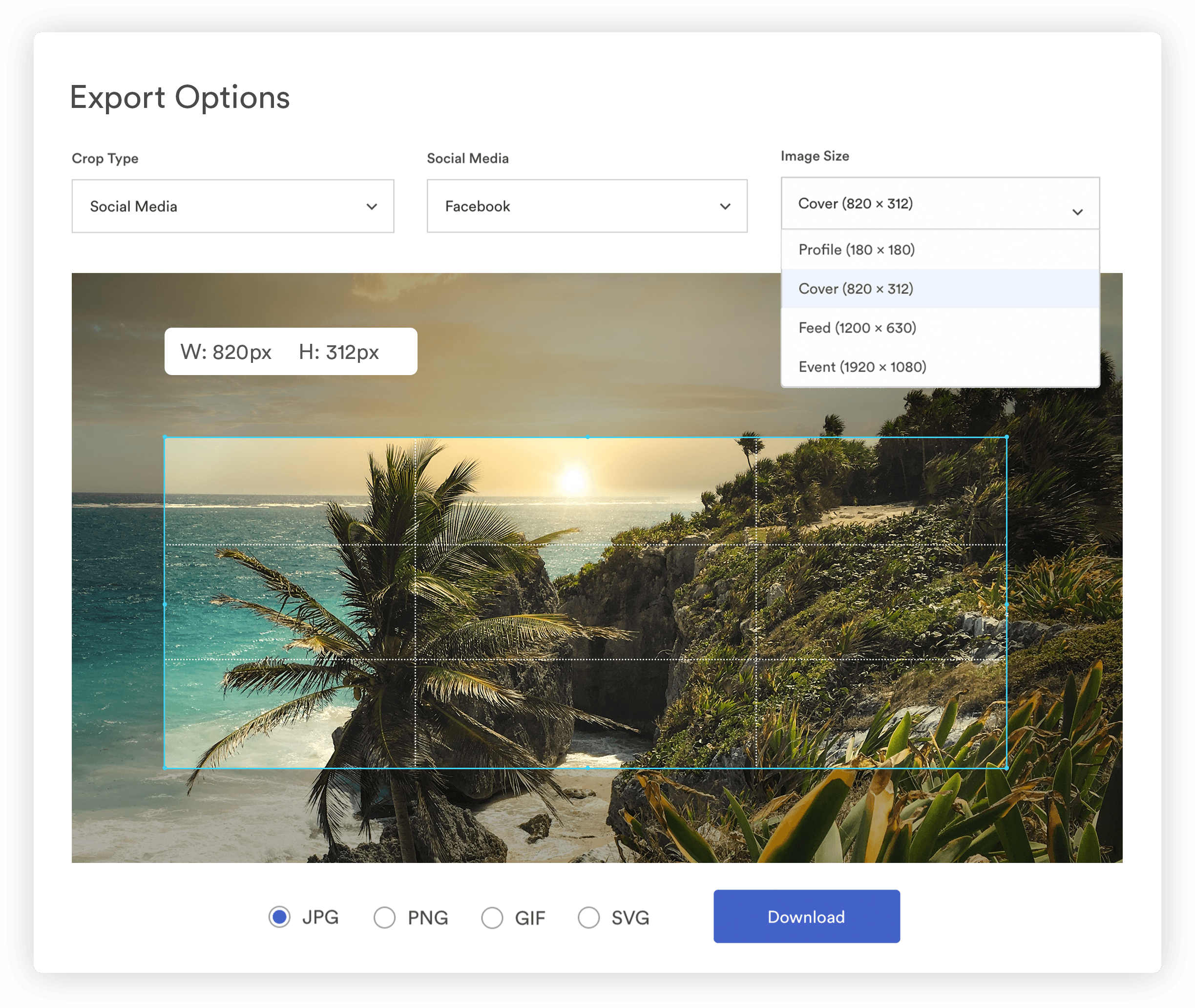Click the Social Media chevron icon
The image size is (1195, 1008).
point(726,206)
